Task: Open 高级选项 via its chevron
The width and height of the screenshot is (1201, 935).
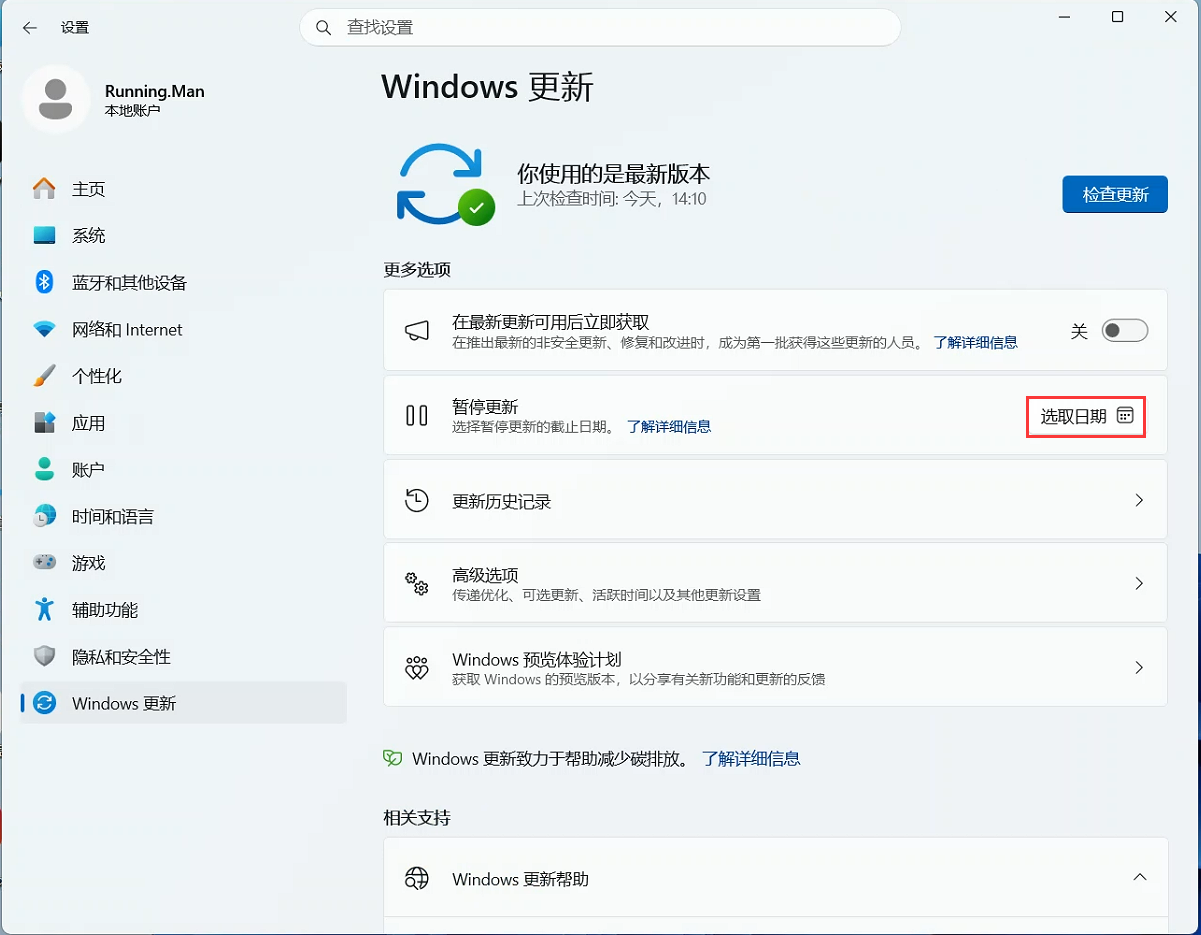Action: click(x=1139, y=583)
